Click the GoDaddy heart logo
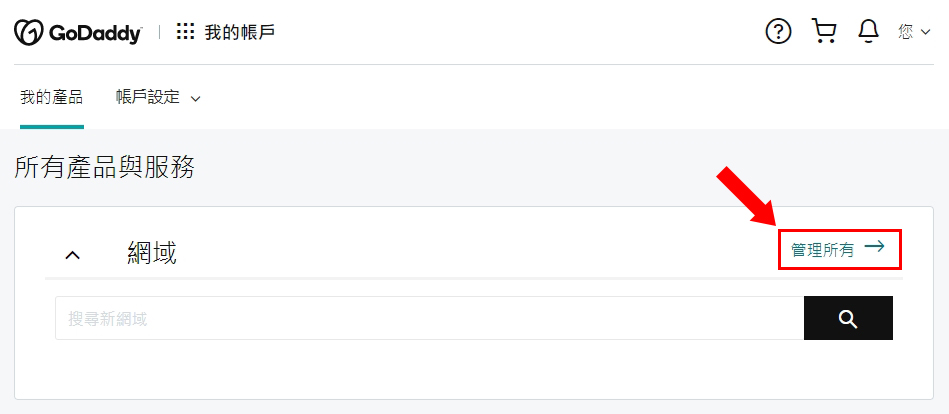The height and width of the screenshot is (414, 949). tap(28, 31)
